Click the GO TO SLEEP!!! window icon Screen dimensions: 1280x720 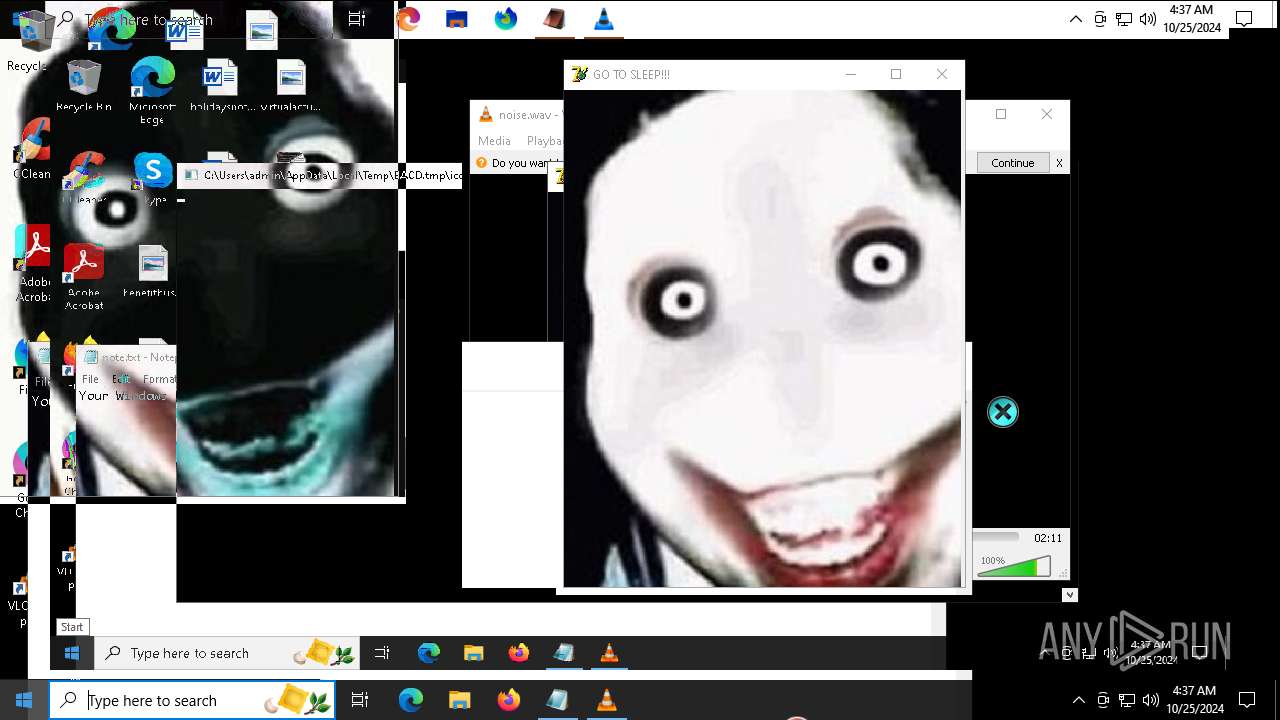click(578, 74)
